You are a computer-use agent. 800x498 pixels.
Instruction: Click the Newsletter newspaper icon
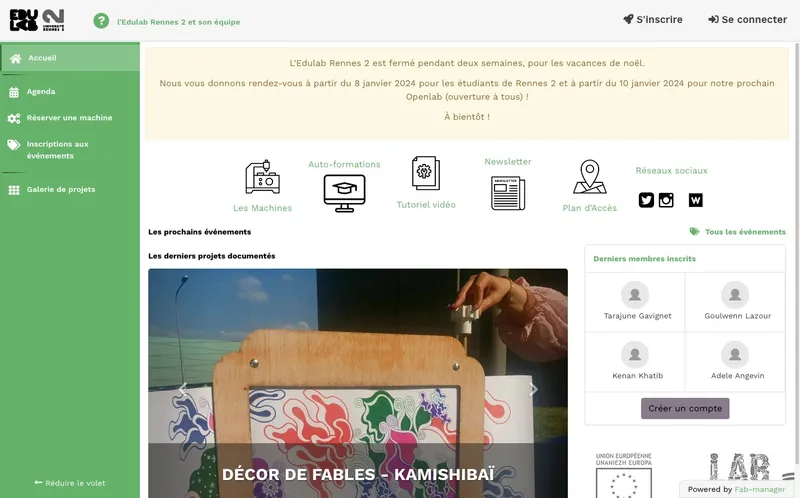click(508, 193)
